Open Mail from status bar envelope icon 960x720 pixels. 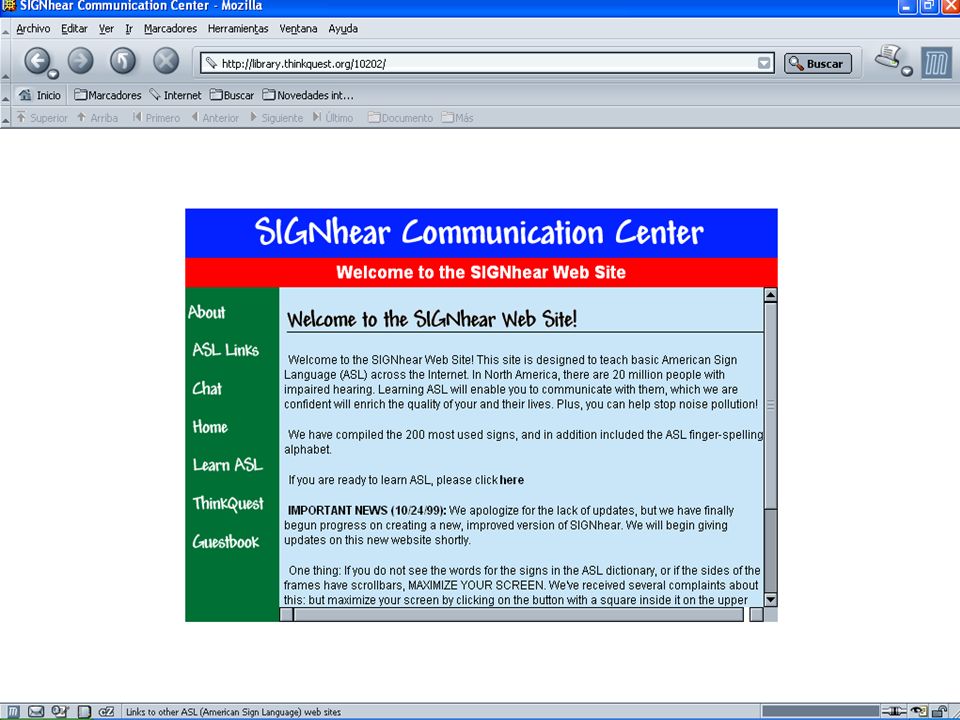(36, 711)
